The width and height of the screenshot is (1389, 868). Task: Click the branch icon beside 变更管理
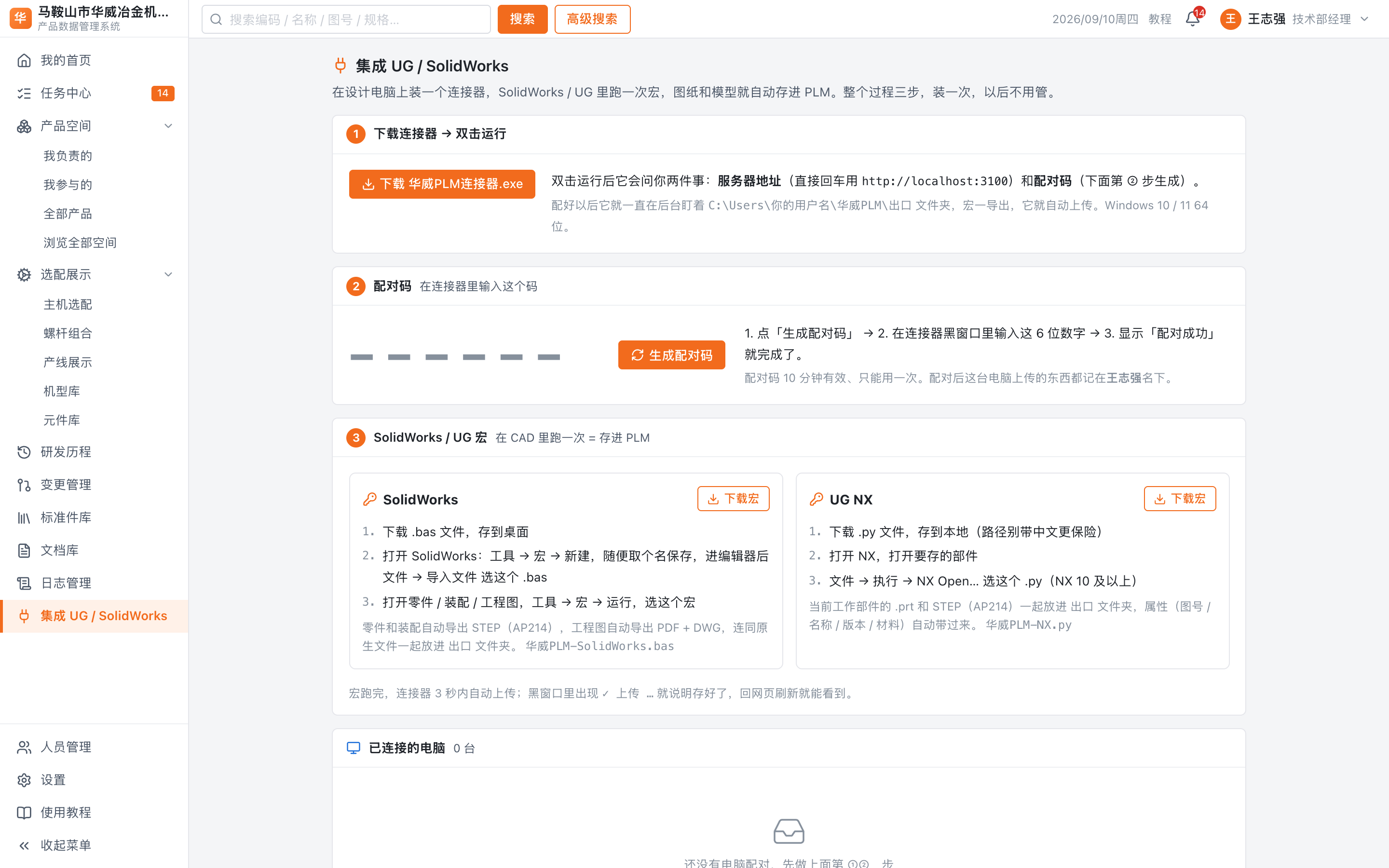tap(24, 485)
